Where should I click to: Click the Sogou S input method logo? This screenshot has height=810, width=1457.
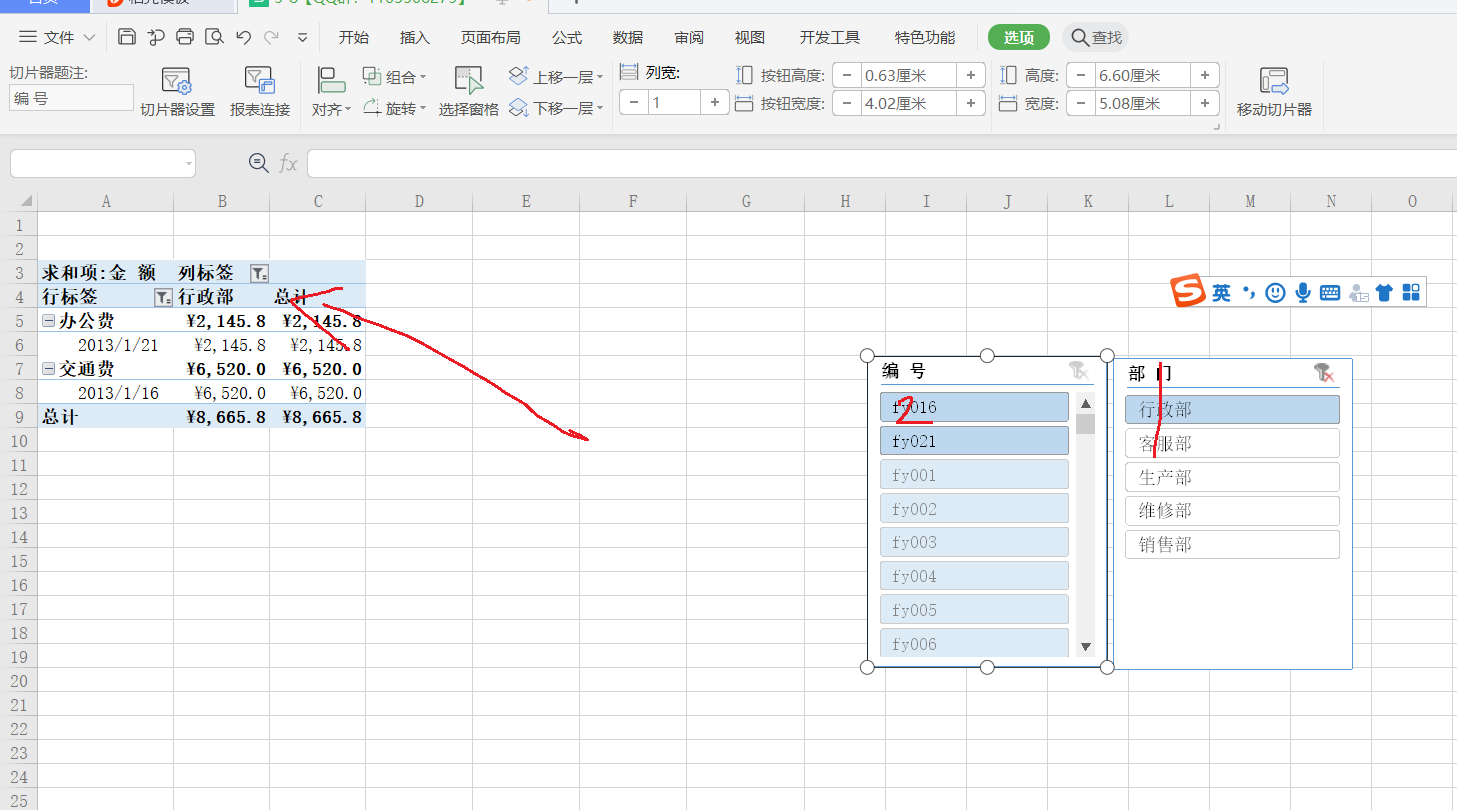[1189, 292]
